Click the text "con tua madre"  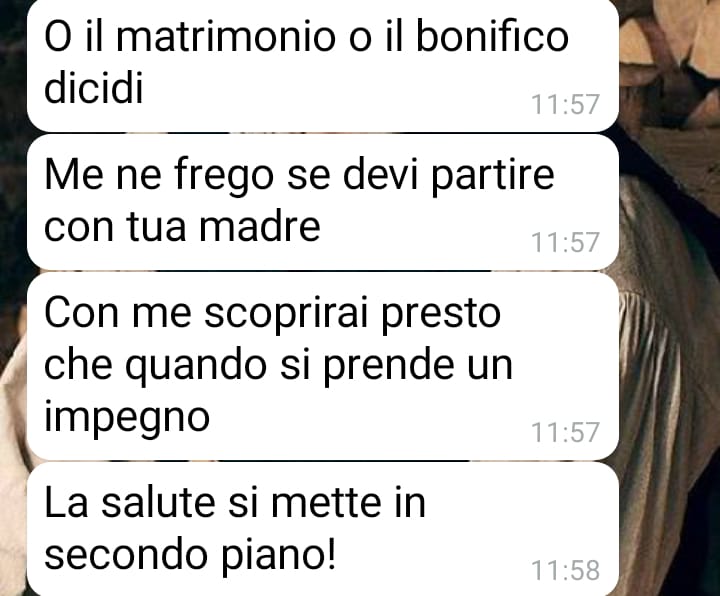(182, 226)
